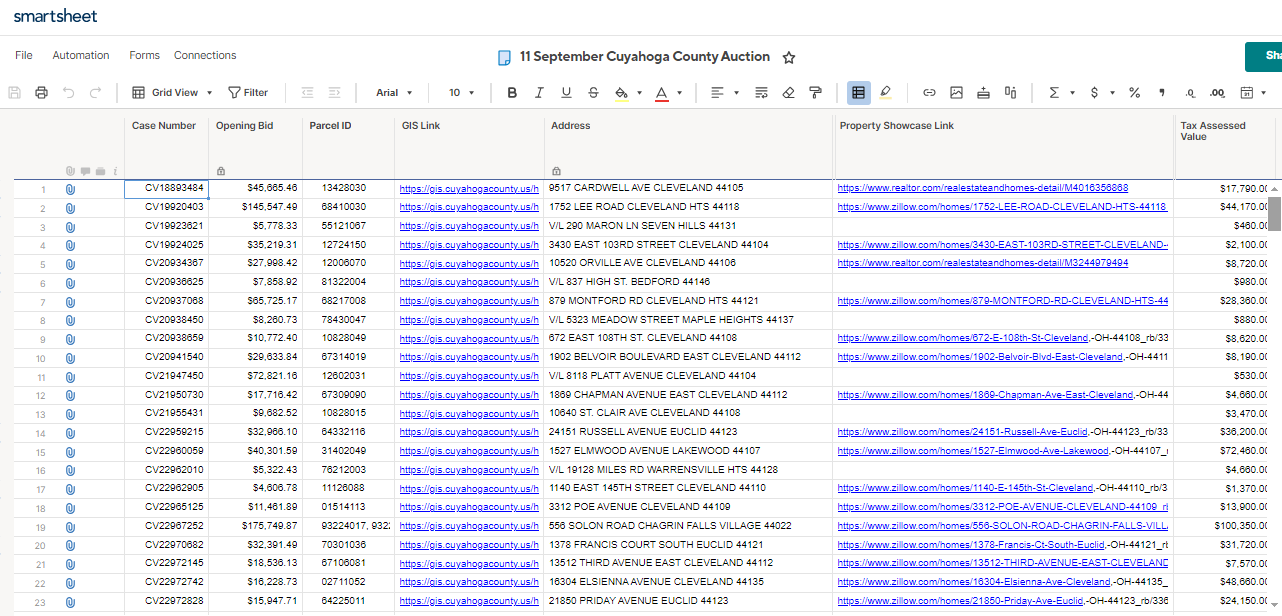Apply Percent format icon
Viewport: 1282px width, 616px height.
pyautogui.click(x=1134, y=93)
